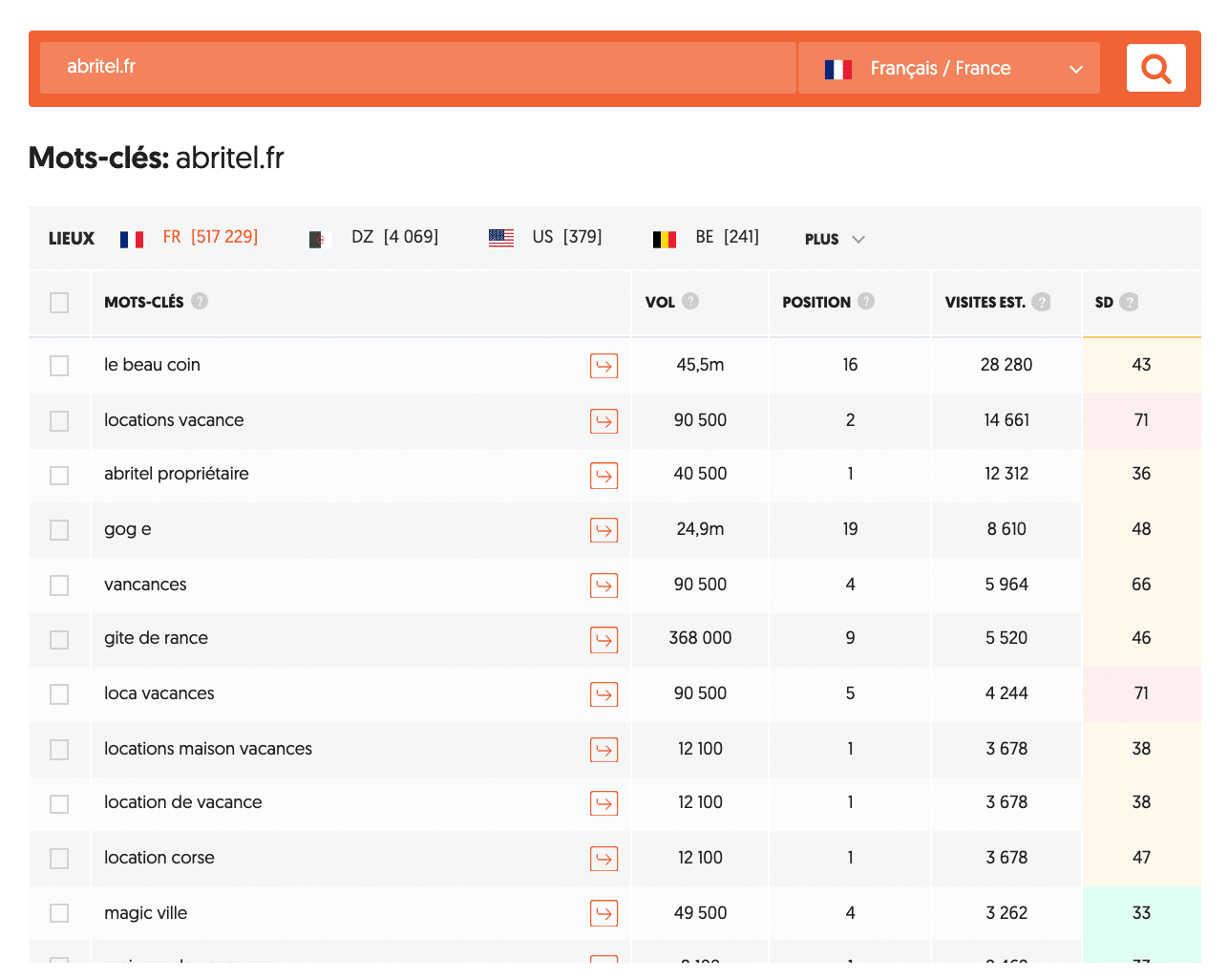Image resolution: width=1228 pixels, height=980 pixels.
Task: Tick the select-all checkbox in header
Action: click(x=59, y=303)
